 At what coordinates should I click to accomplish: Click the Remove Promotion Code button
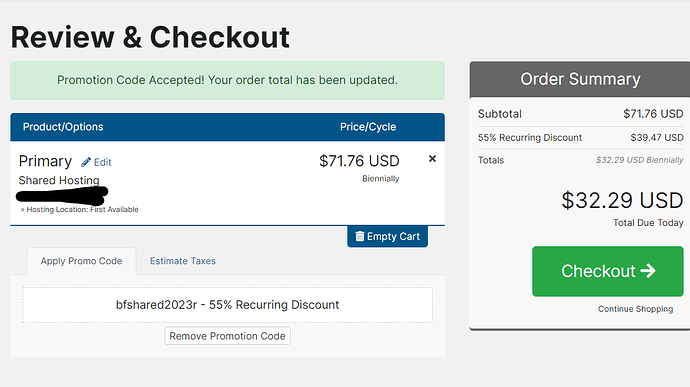(228, 336)
